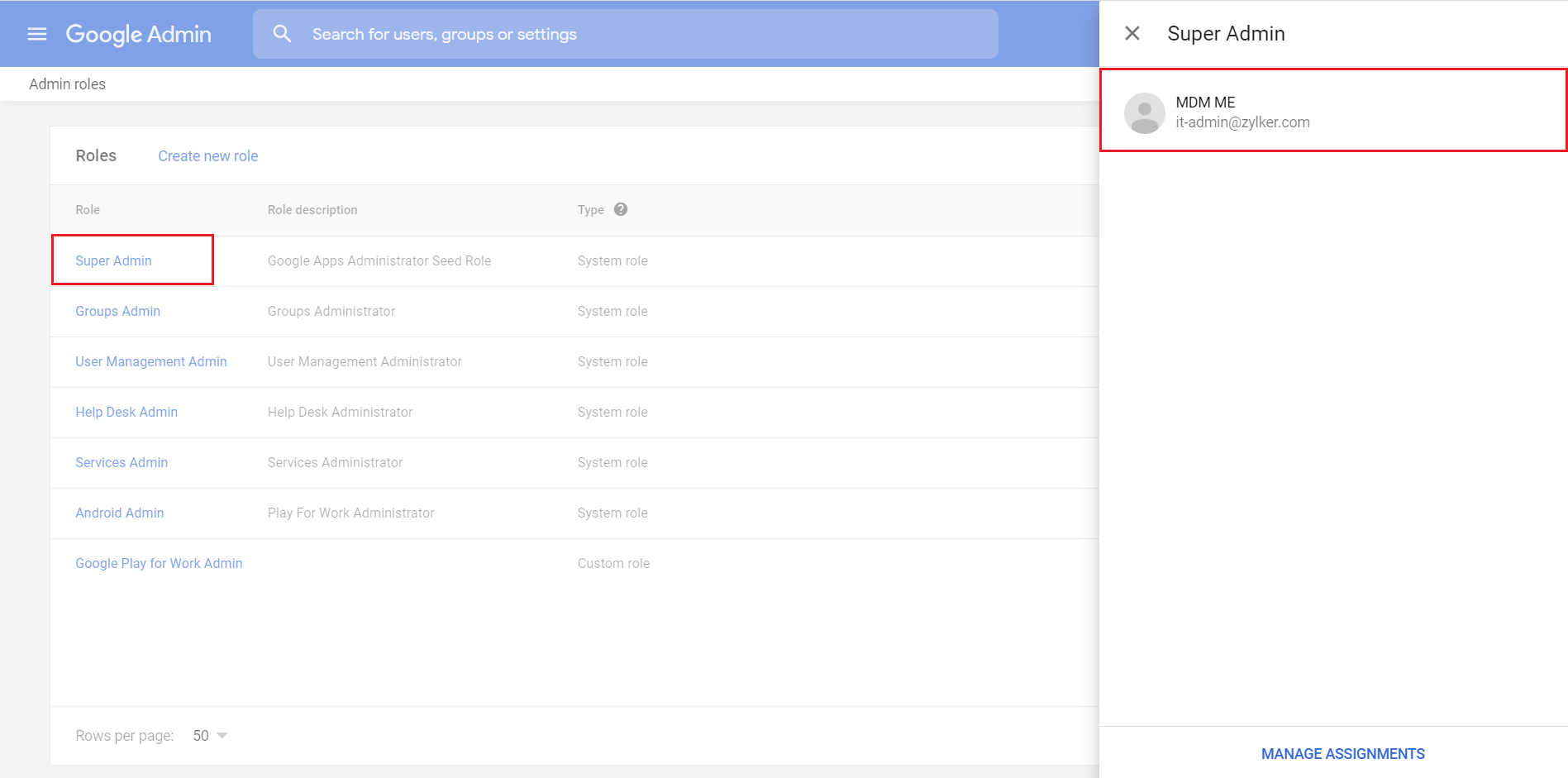Open the hamburger main menu

(37, 34)
